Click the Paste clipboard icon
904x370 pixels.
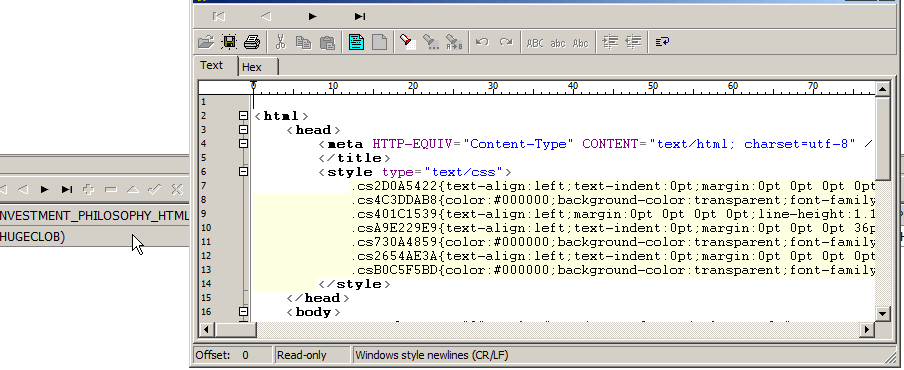327,42
